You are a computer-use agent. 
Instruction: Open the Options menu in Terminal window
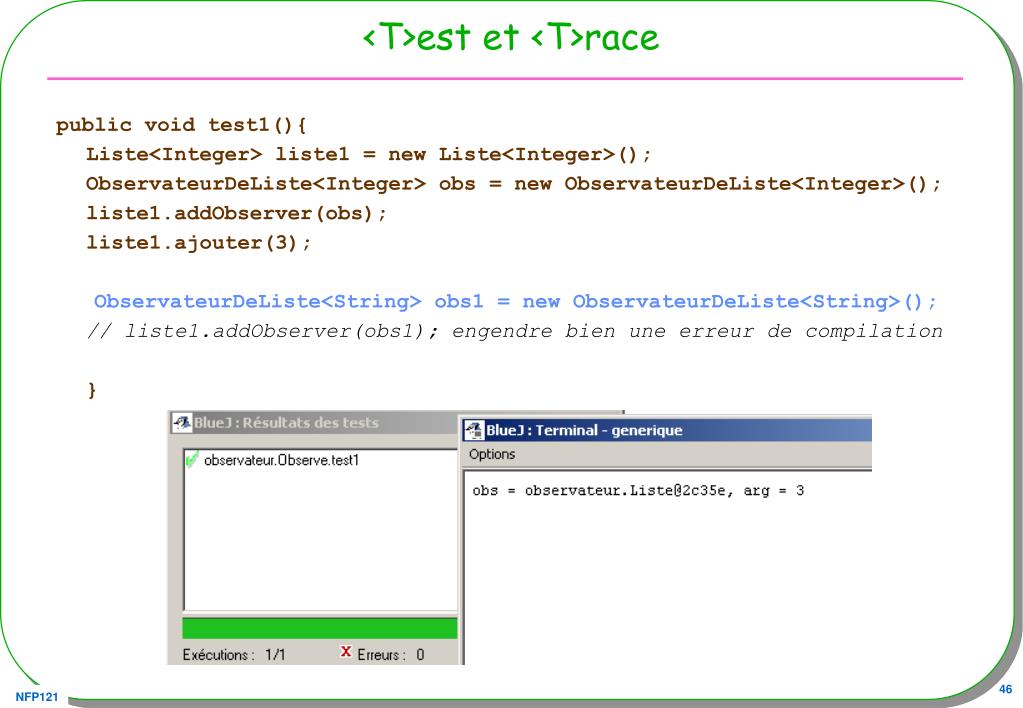pyautogui.click(x=492, y=454)
